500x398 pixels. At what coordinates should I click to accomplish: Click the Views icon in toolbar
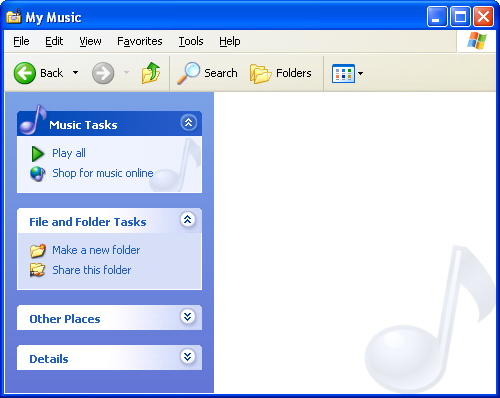pos(343,73)
